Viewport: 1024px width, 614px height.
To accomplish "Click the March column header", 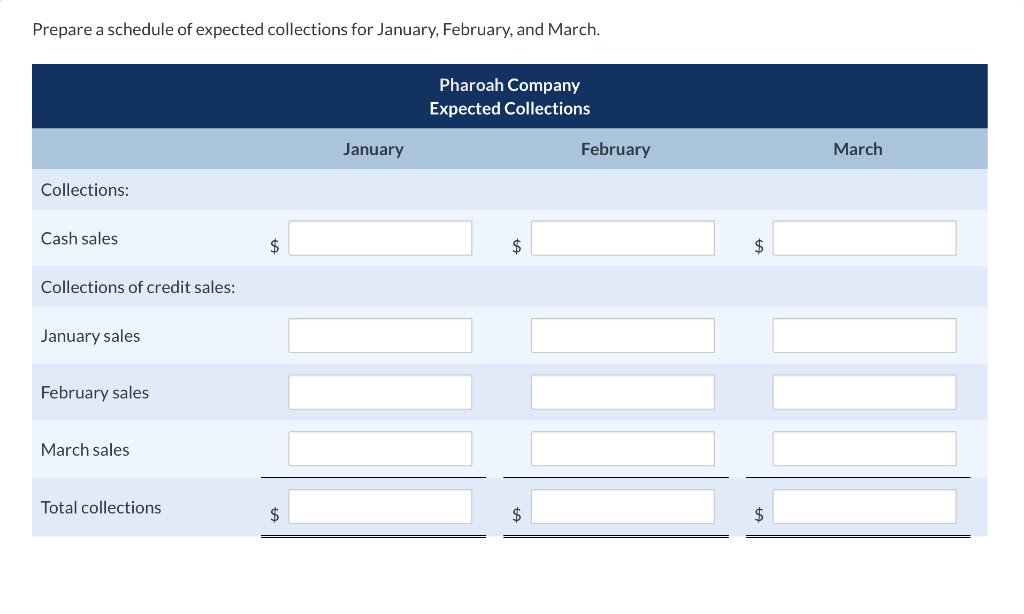I will click(x=857, y=149).
